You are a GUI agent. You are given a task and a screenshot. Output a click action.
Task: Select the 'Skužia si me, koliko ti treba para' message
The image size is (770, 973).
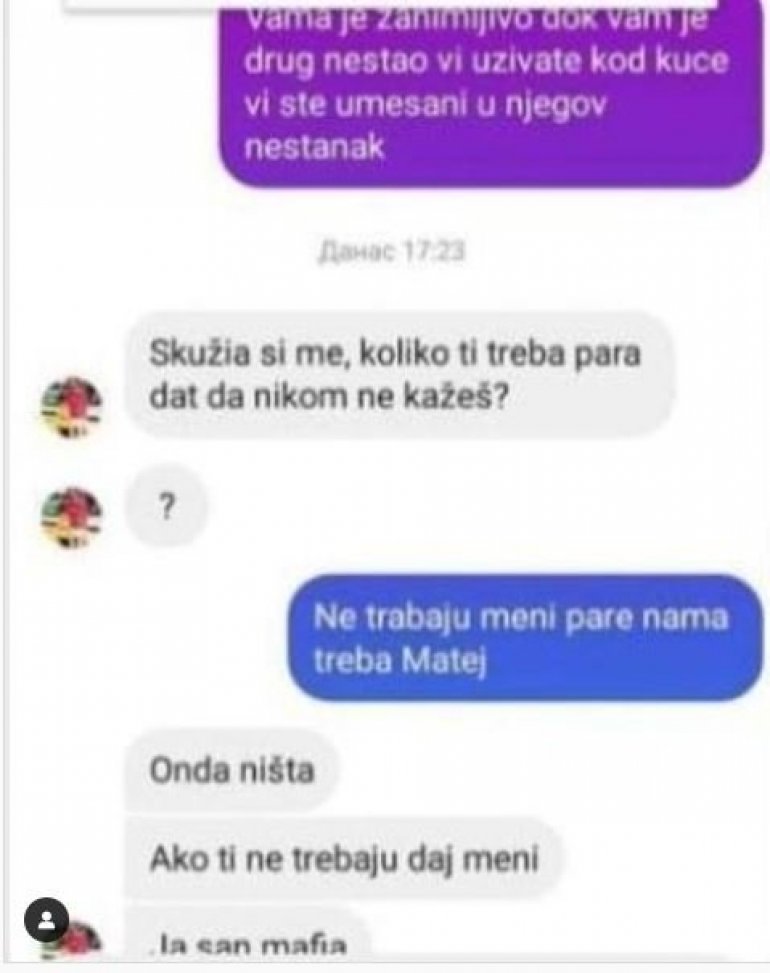pos(399,375)
